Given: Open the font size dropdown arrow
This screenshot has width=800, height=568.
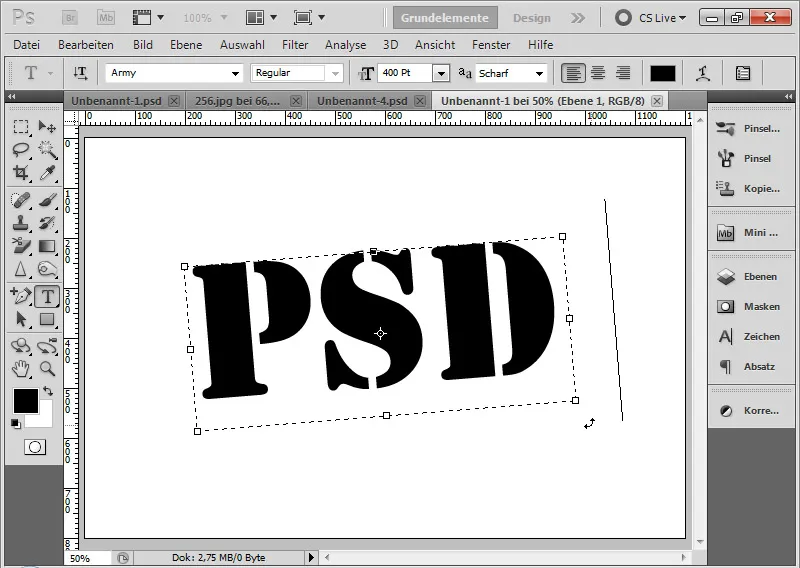Looking at the screenshot, I should click(441, 73).
